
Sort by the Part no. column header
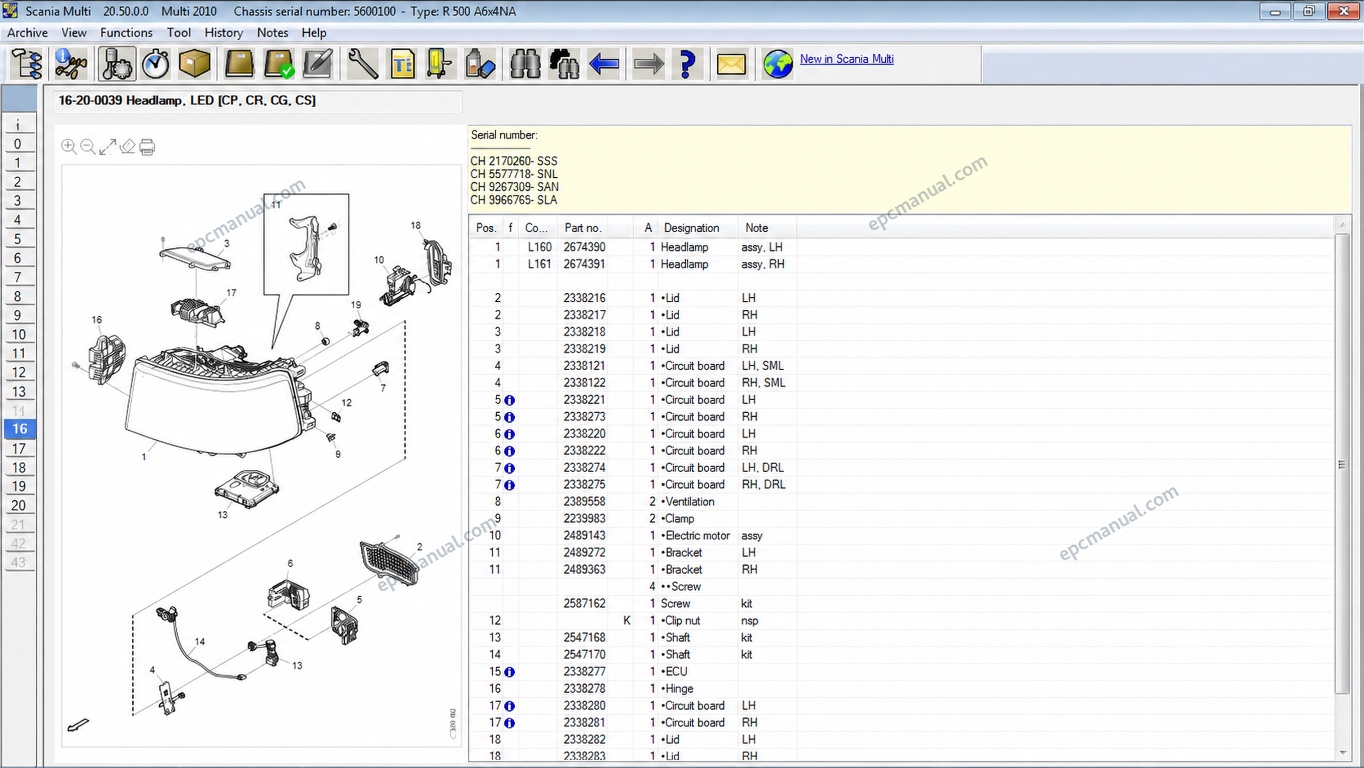coord(583,228)
